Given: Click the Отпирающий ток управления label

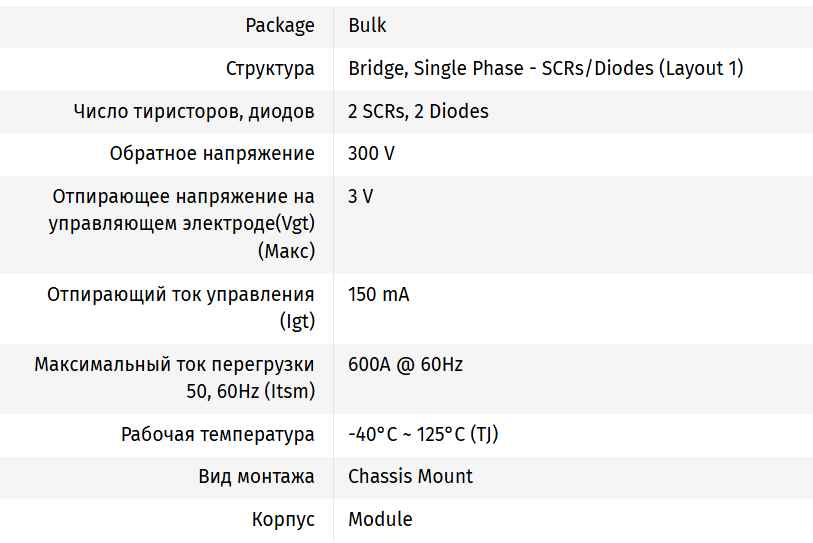Looking at the screenshot, I should coord(181,307).
